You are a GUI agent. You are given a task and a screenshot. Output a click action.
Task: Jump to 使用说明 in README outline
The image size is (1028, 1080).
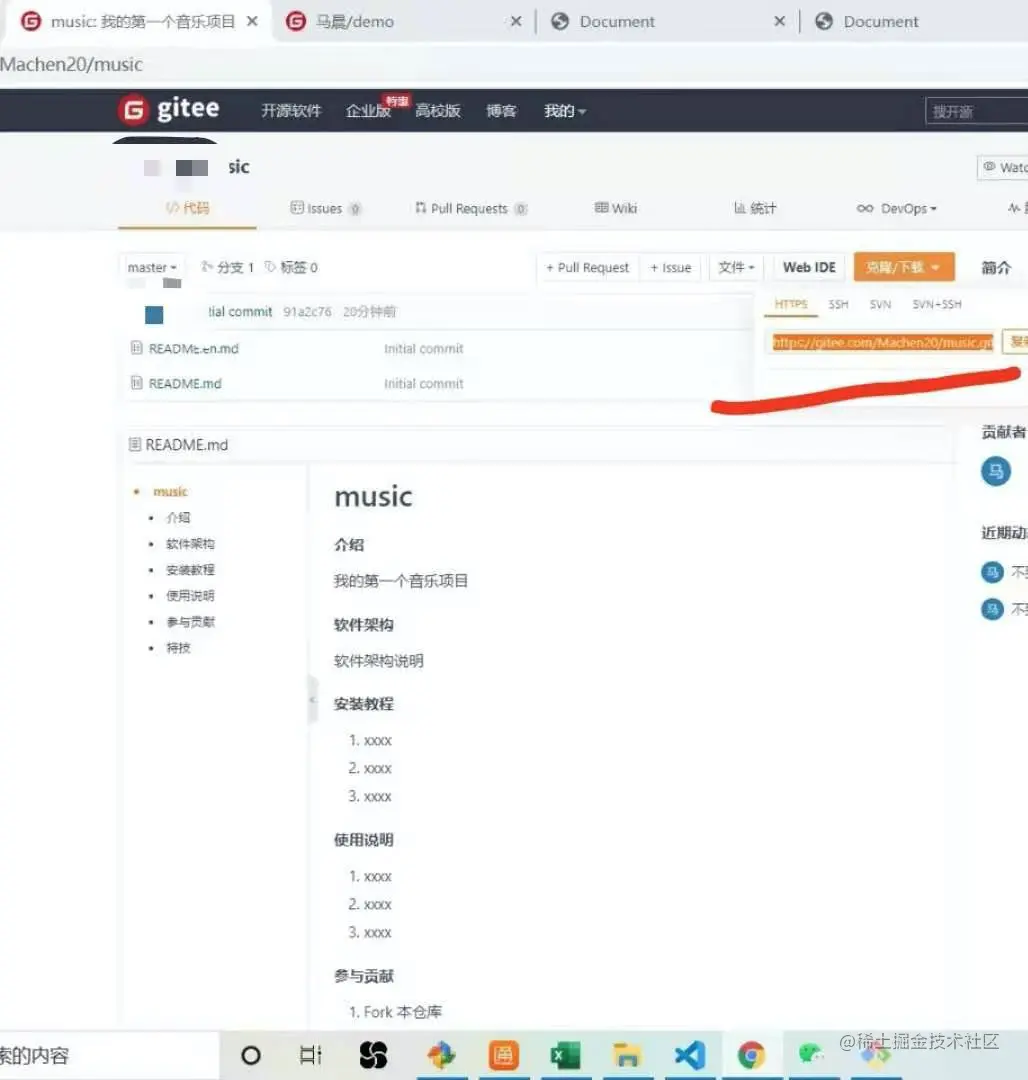click(x=190, y=596)
